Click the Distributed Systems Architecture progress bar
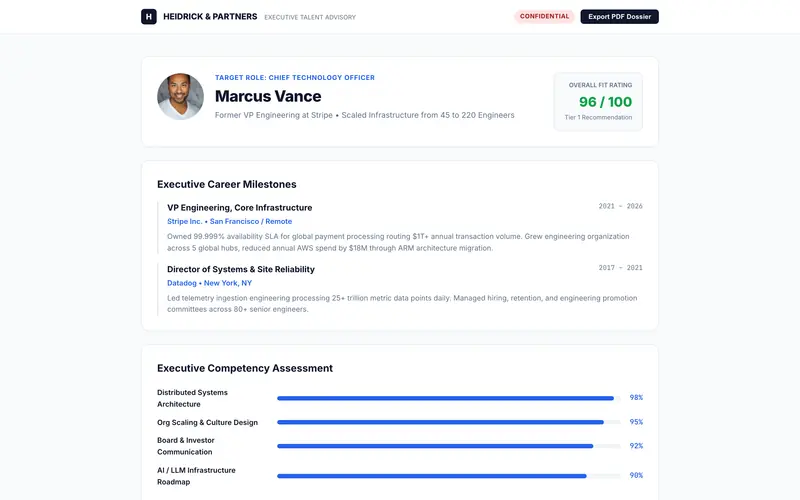 point(449,398)
